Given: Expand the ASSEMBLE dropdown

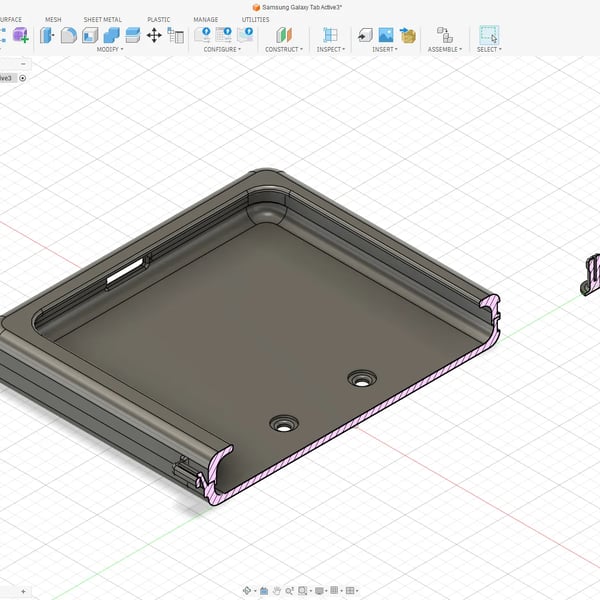Looking at the screenshot, I should pos(445,49).
